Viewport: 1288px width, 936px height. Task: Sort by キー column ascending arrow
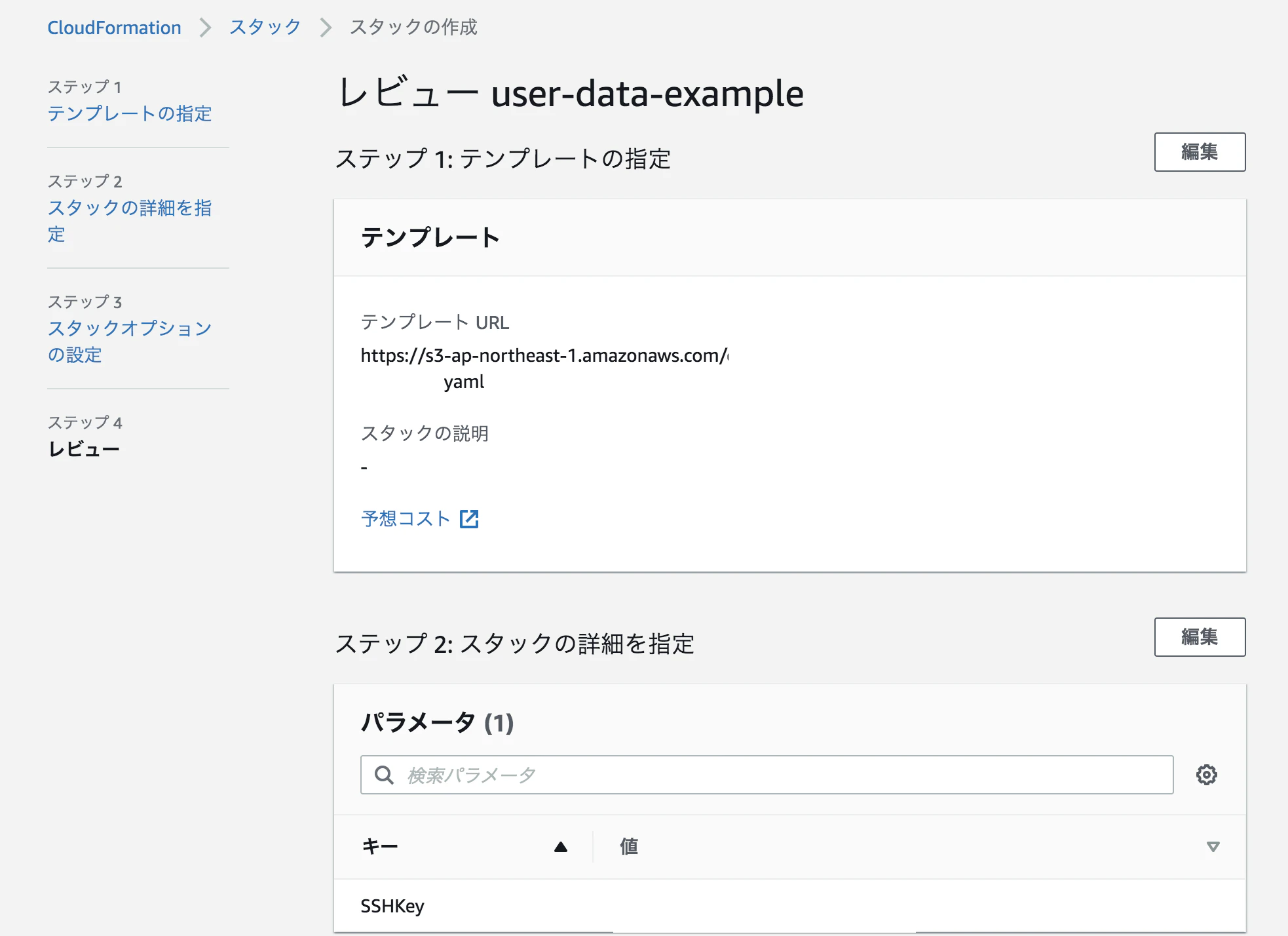[561, 847]
